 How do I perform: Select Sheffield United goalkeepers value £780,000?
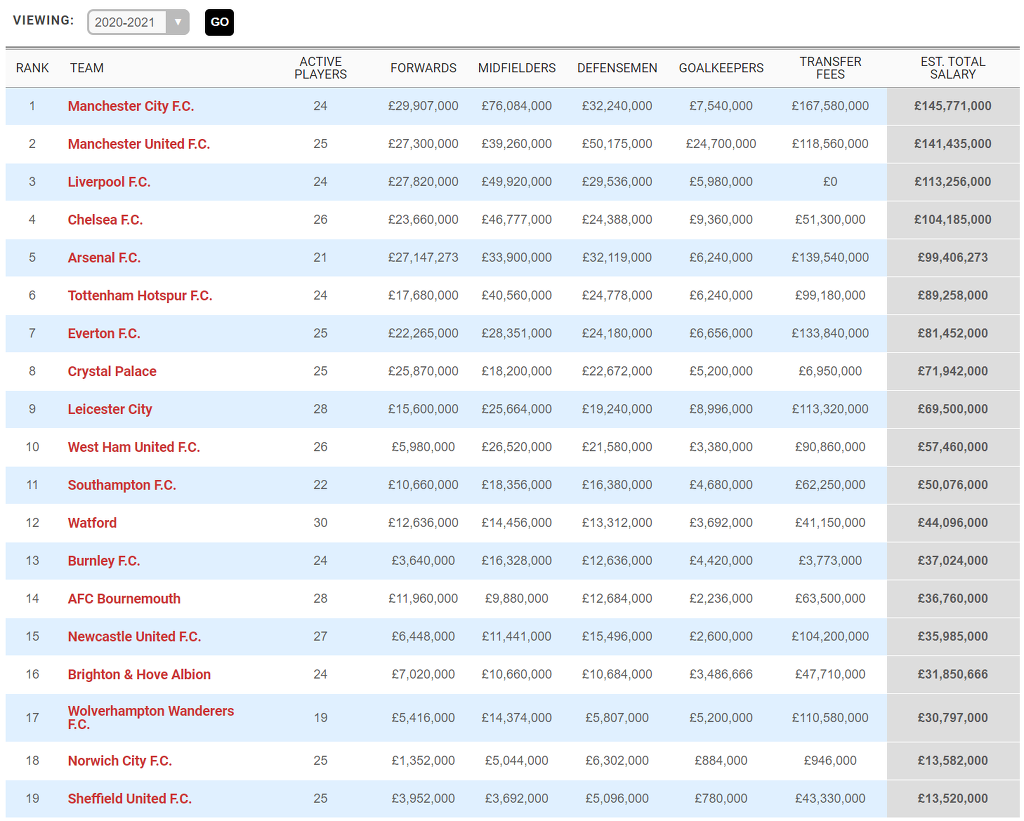point(721,798)
